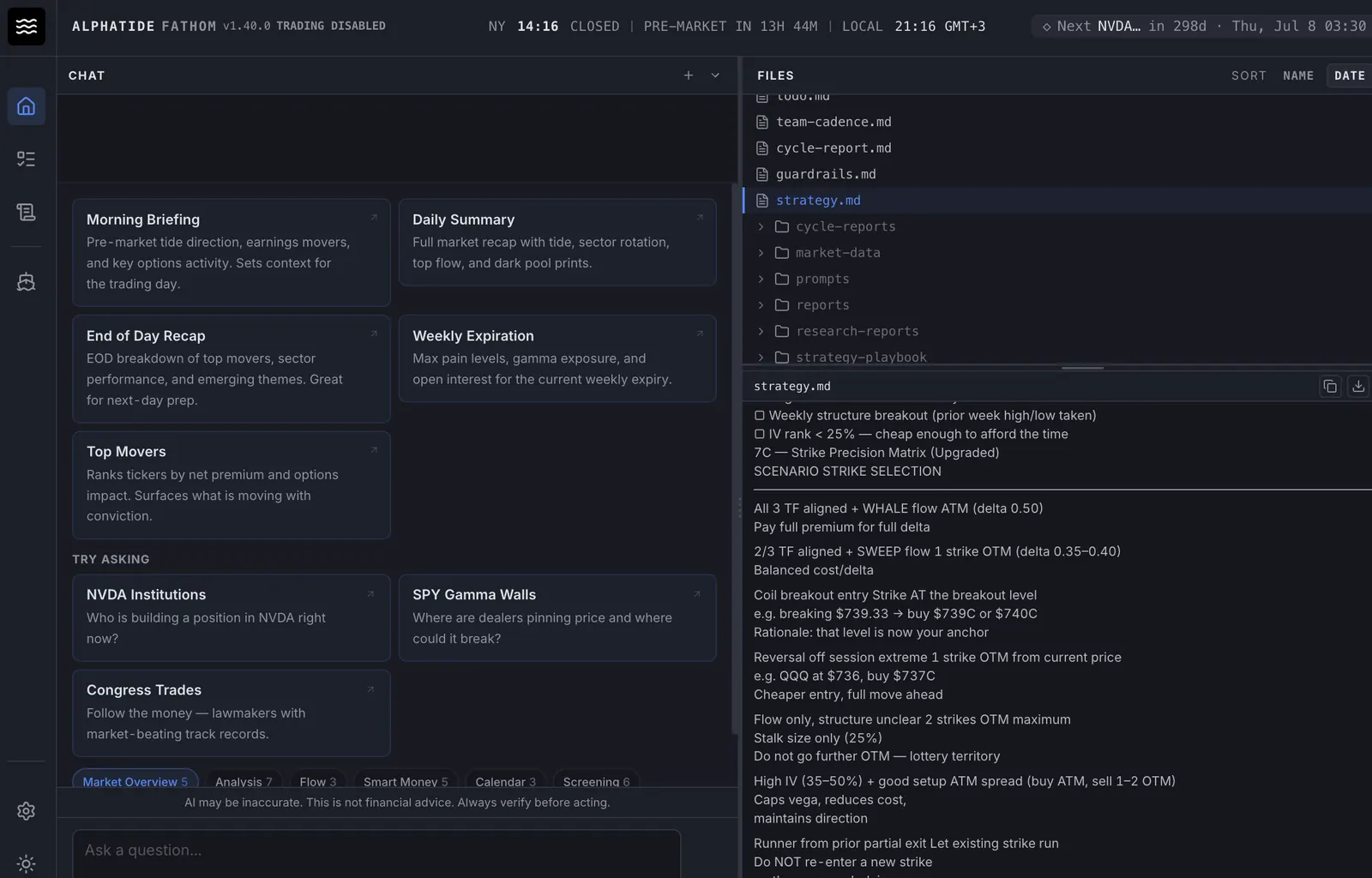Run the Weekly Expiration prompt card
Screen dimensions: 1372x878
click(557, 358)
